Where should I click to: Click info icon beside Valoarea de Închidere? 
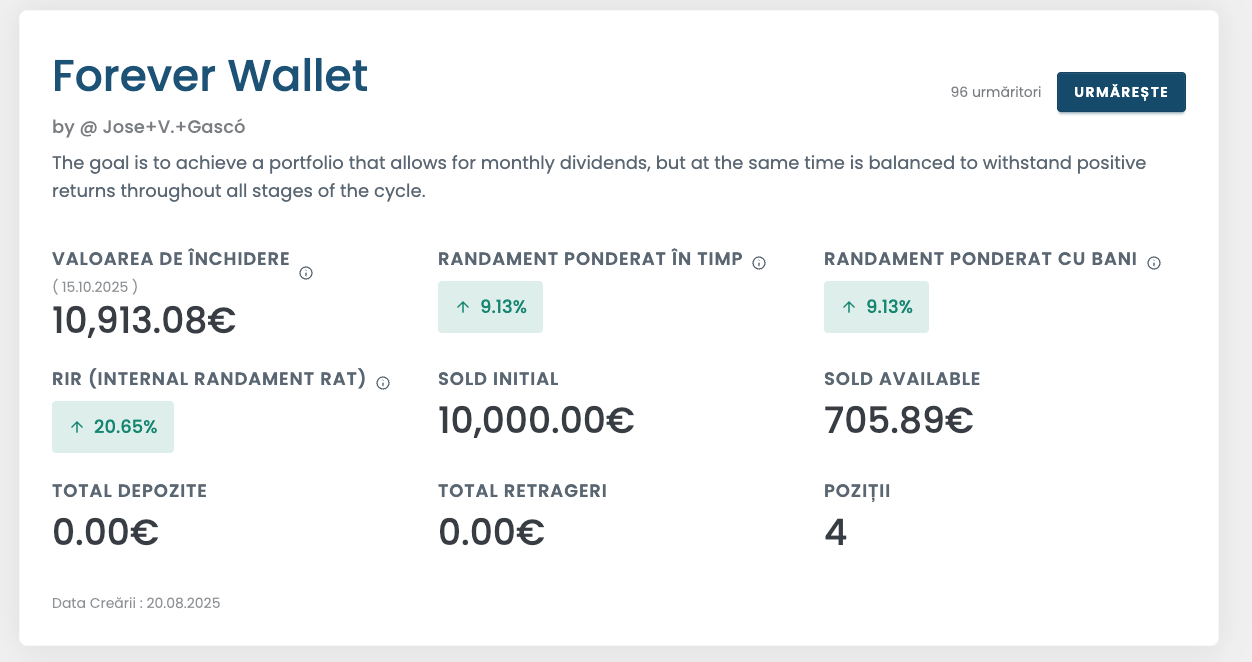tap(306, 273)
